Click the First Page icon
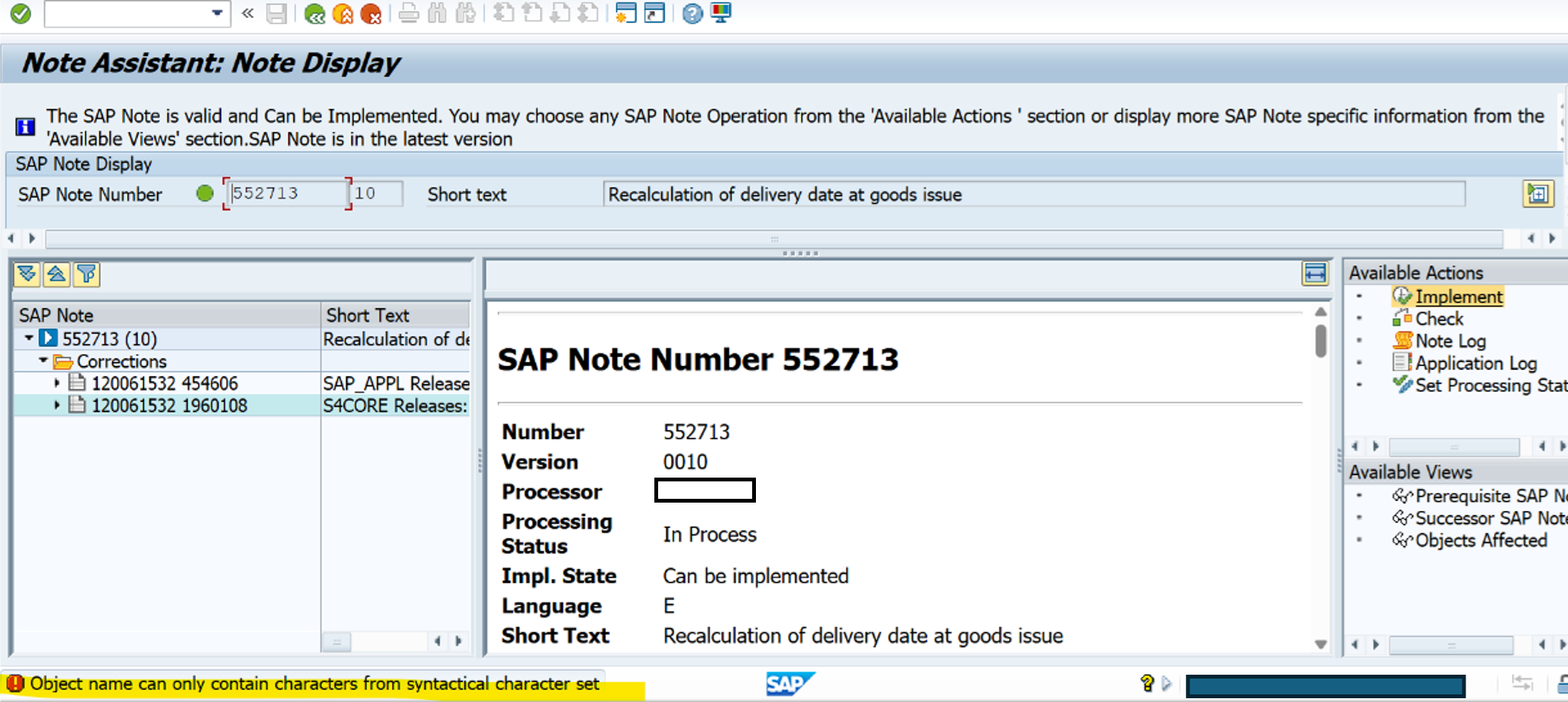This screenshot has height=702, width=1568. tap(503, 14)
